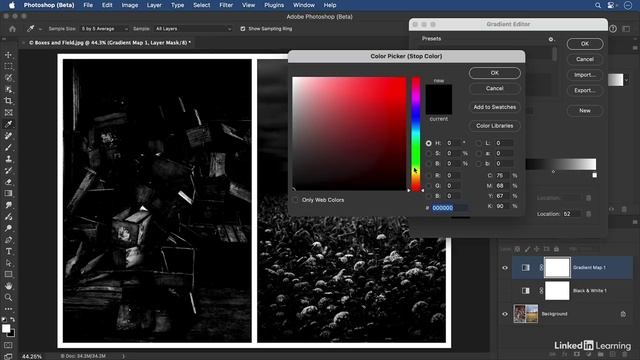Image resolution: width=640 pixels, height=360 pixels.
Task: Toggle Show Sampling Ring checkbox
Action: coord(243,29)
